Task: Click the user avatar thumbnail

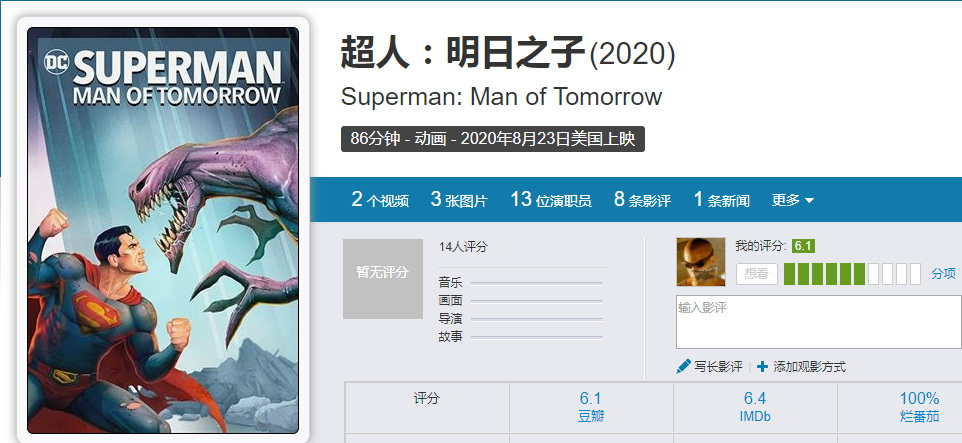Action: pos(701,262)
